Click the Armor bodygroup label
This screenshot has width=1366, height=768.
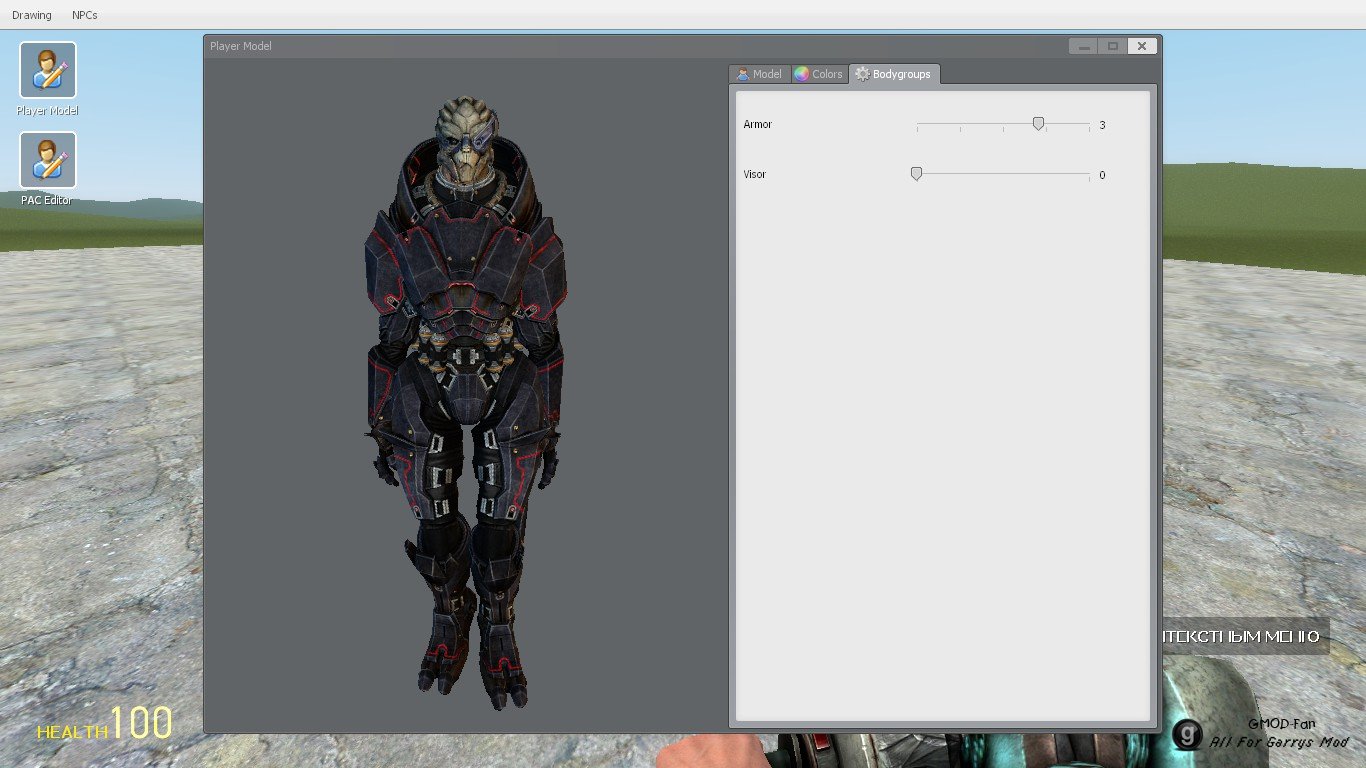[x=758, y=125]
